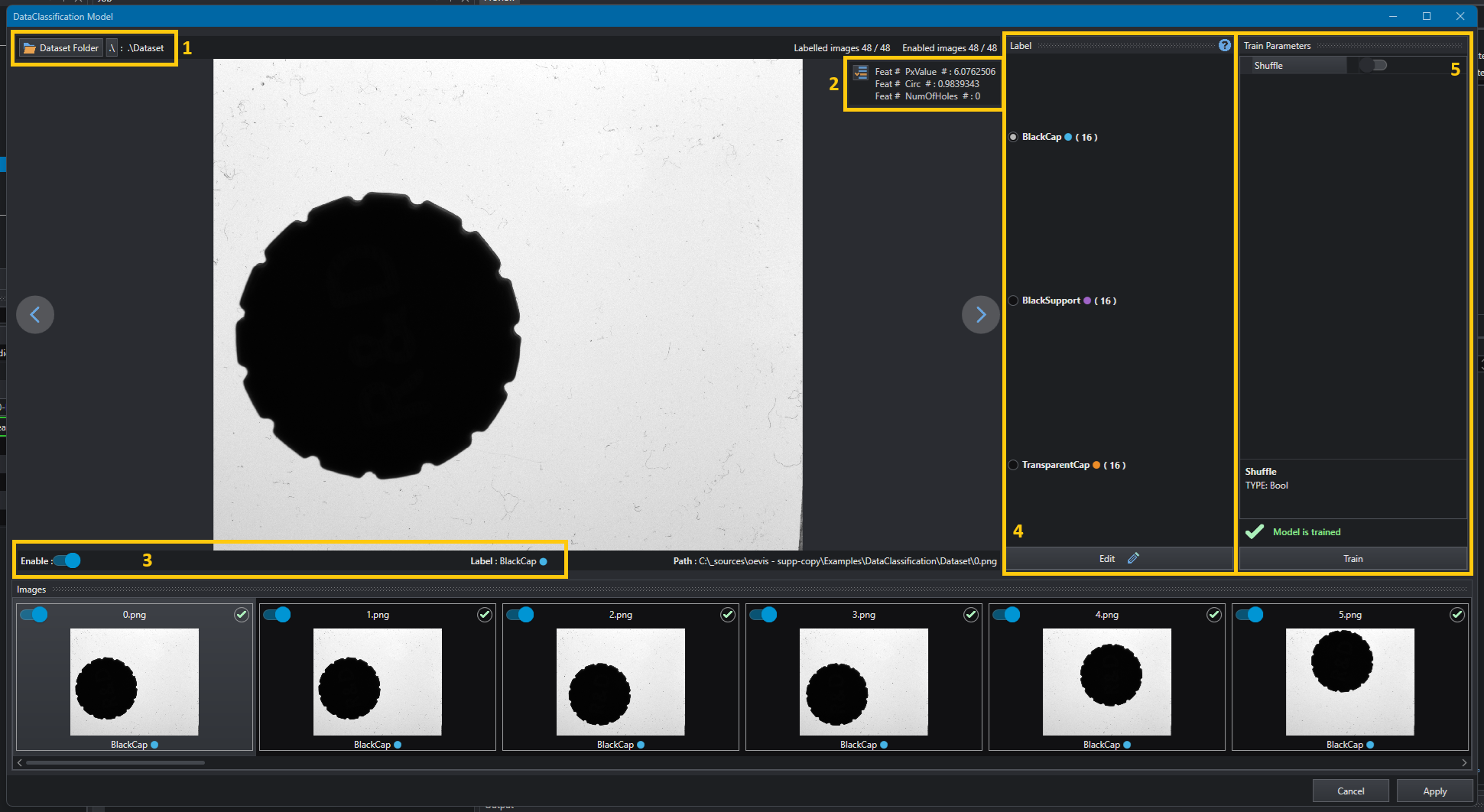Screen dimensions: 1484x812
Task: Click the Apply button
Action: click(1434, 791)
